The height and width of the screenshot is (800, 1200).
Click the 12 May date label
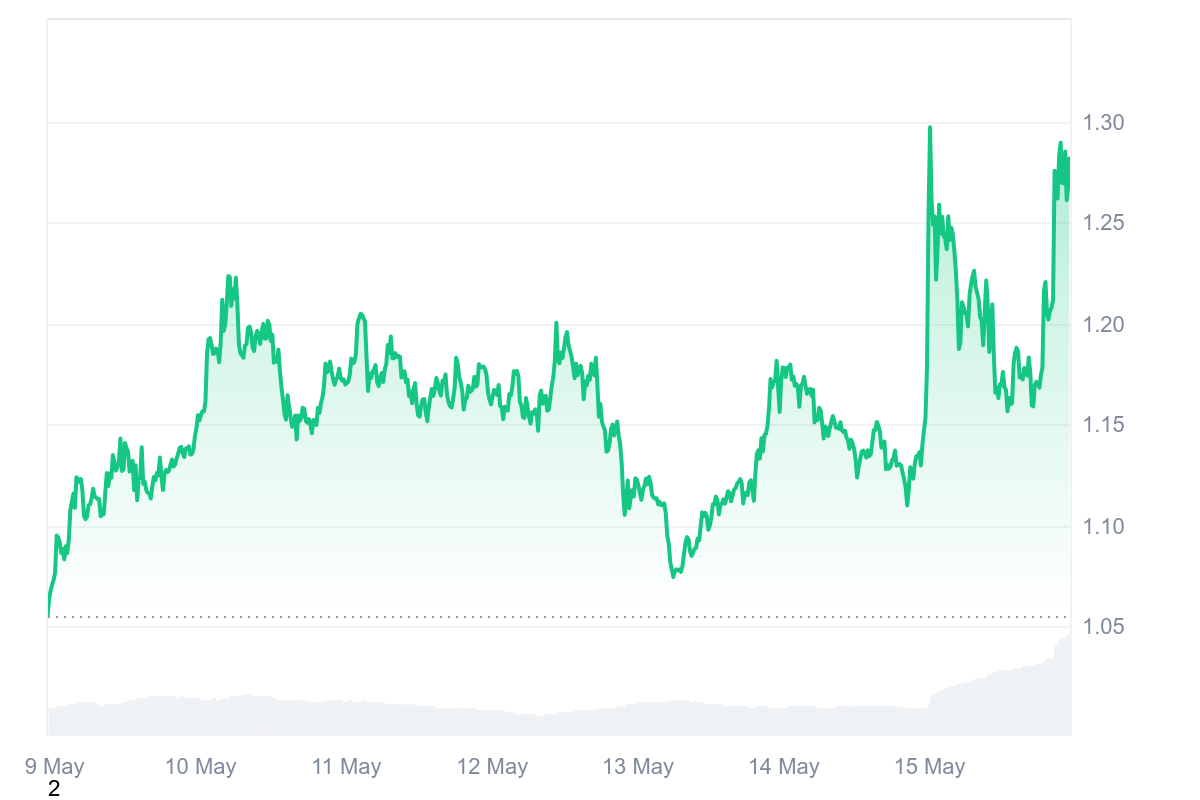pyautogui.click(x=493, y=767)
